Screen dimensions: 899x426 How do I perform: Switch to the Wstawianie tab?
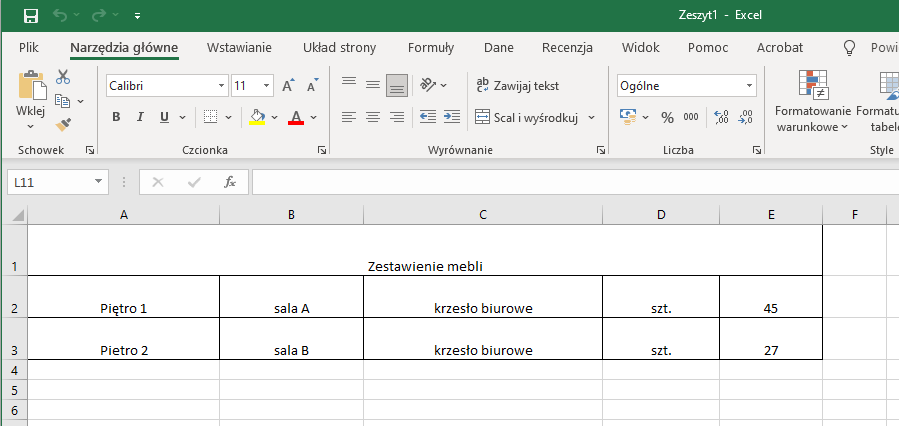tap(239, 47)
